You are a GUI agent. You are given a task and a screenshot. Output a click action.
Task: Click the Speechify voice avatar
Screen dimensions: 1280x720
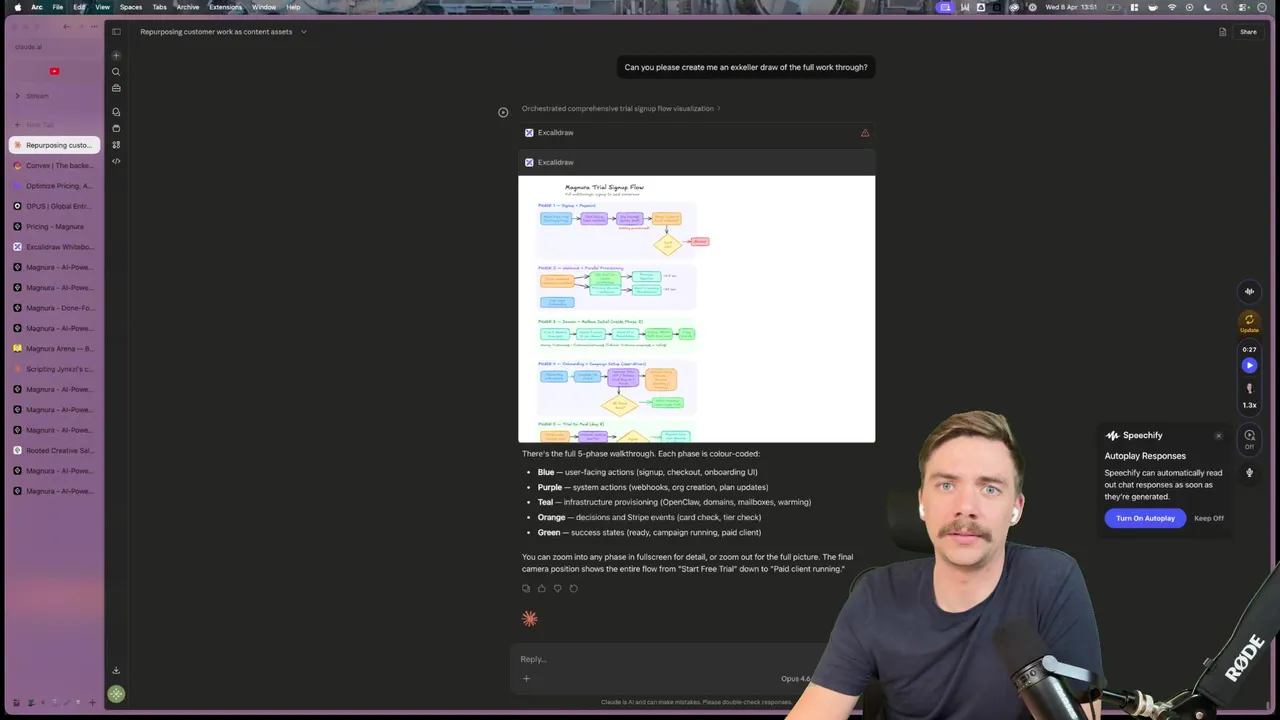point(1249,388)
